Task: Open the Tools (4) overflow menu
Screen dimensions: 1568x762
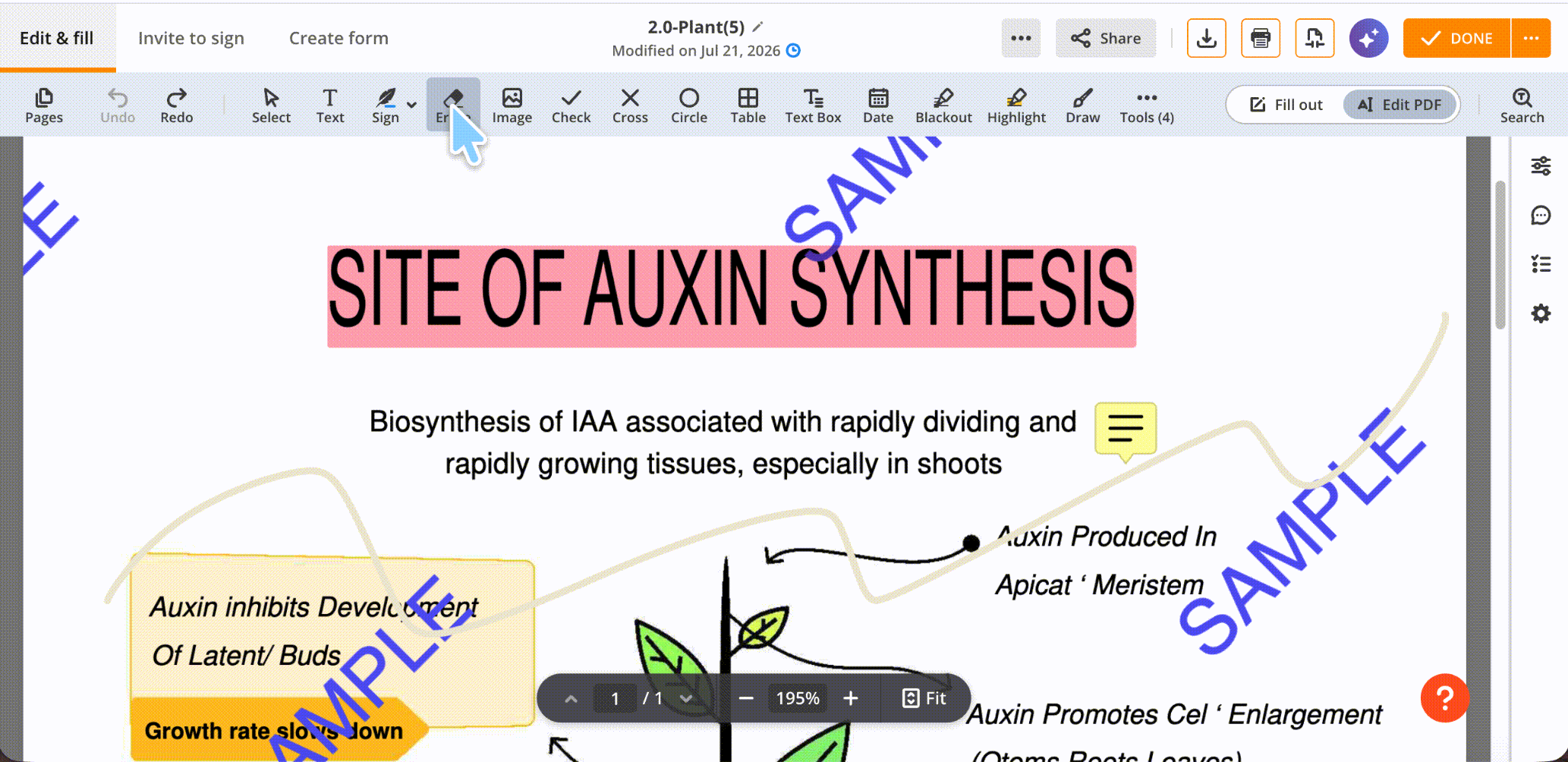Action: point(1147,105)
